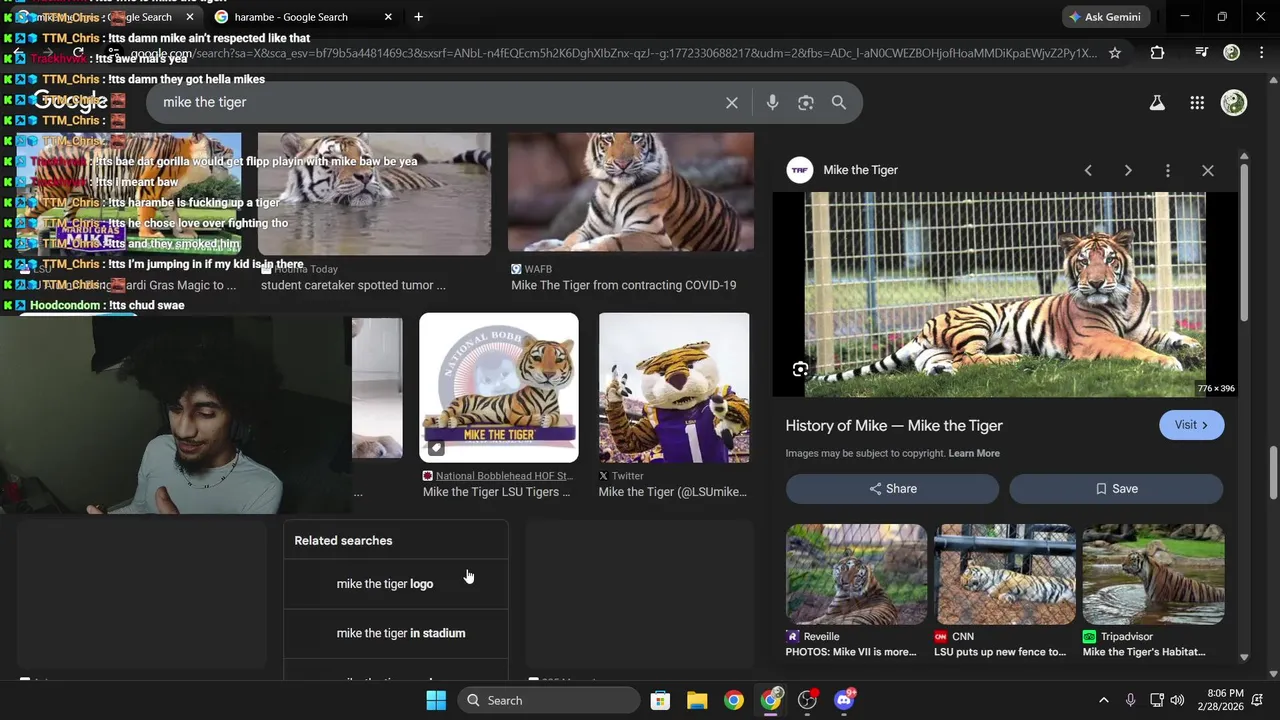Open OBS Studio from the taskbar
This screenshot has width=1280, height=720.
click(808, 700)
